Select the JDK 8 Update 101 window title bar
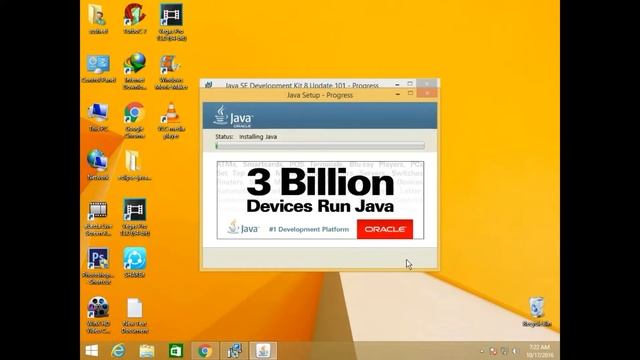 point(302,85)
